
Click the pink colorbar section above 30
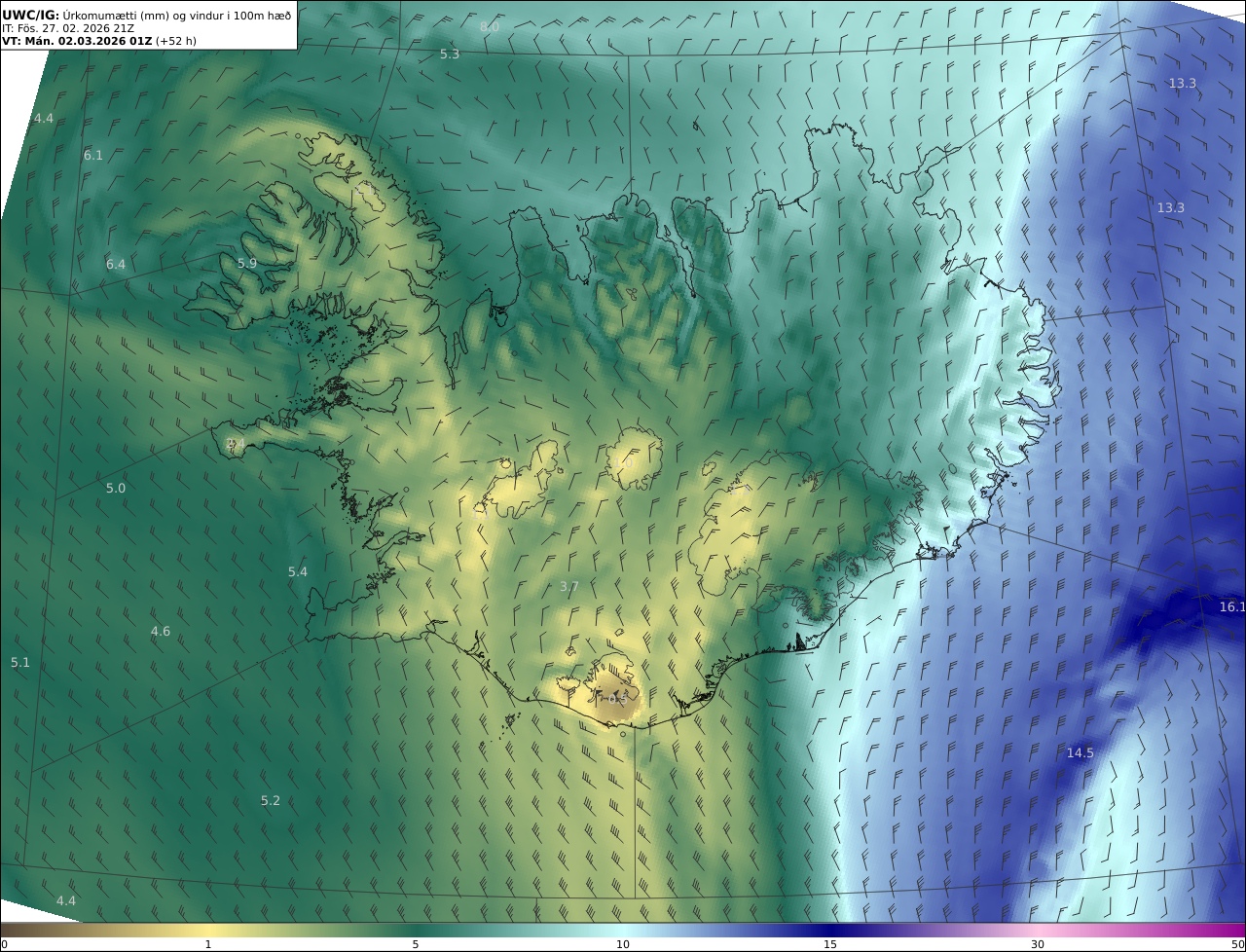1038,930
